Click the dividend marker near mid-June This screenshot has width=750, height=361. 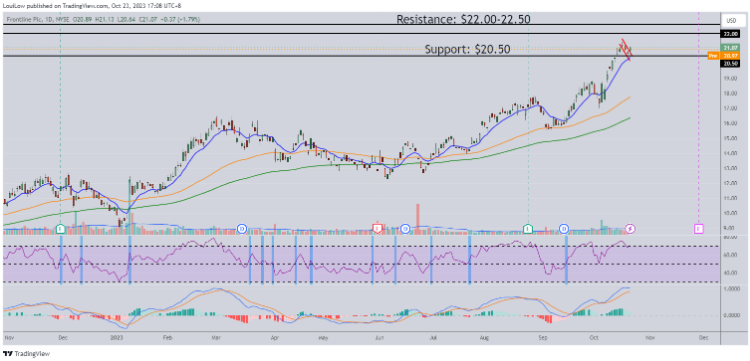406,229
